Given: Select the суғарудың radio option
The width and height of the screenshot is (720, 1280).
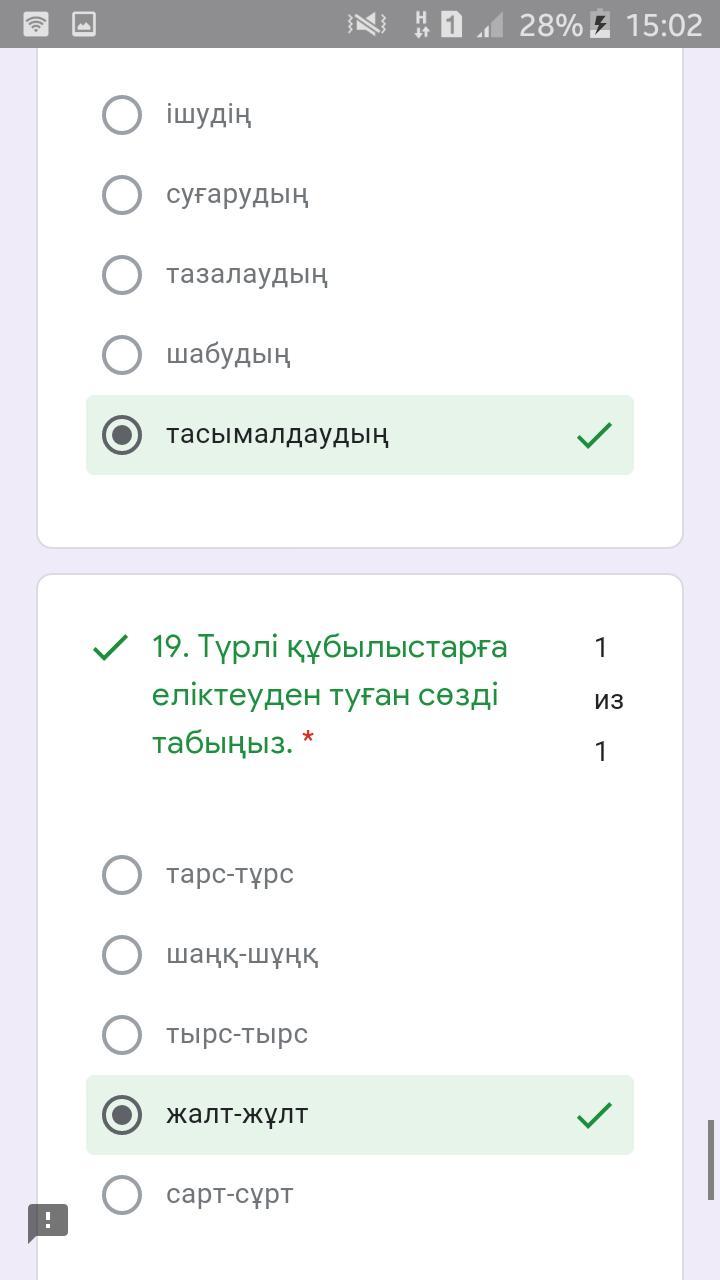Looking at the screenshot, I should (x=122, y=195).
